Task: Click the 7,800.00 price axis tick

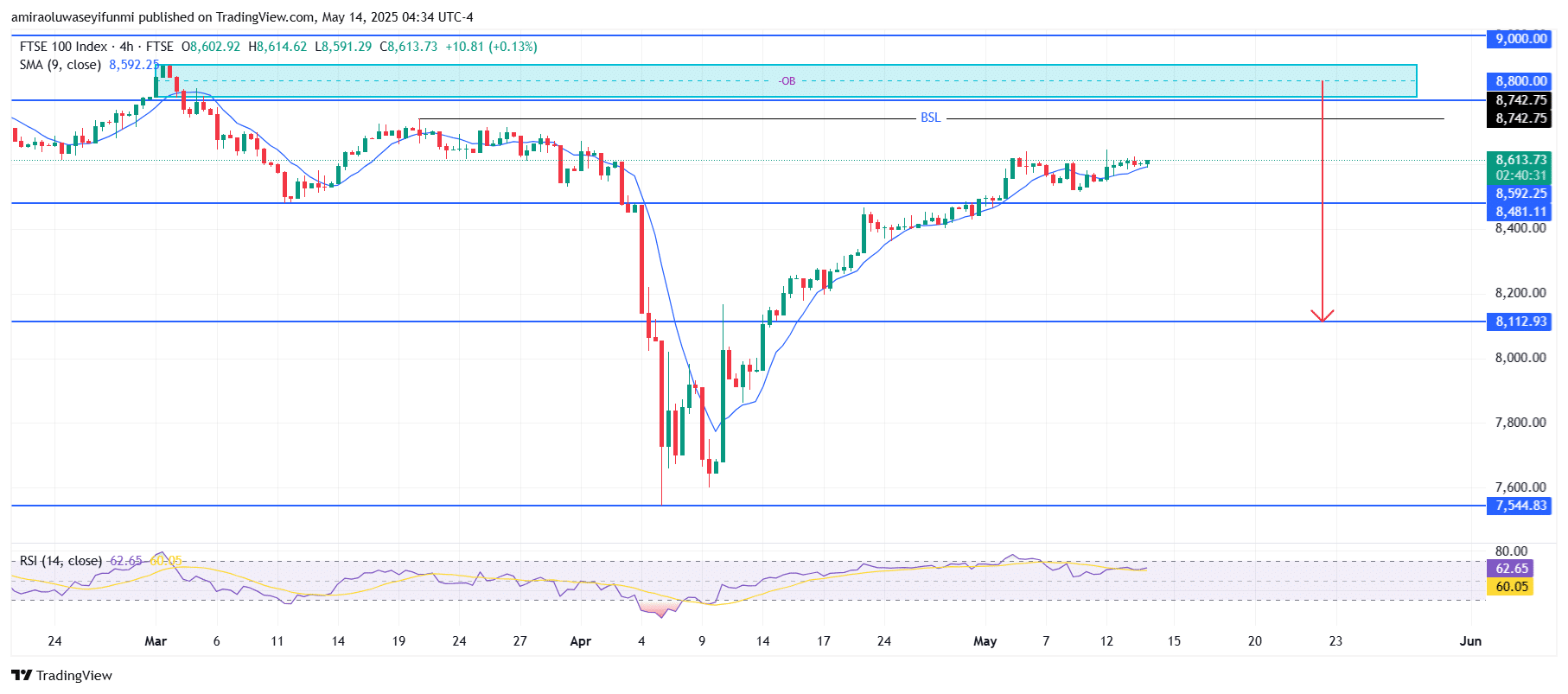Action: point(1520,423)
